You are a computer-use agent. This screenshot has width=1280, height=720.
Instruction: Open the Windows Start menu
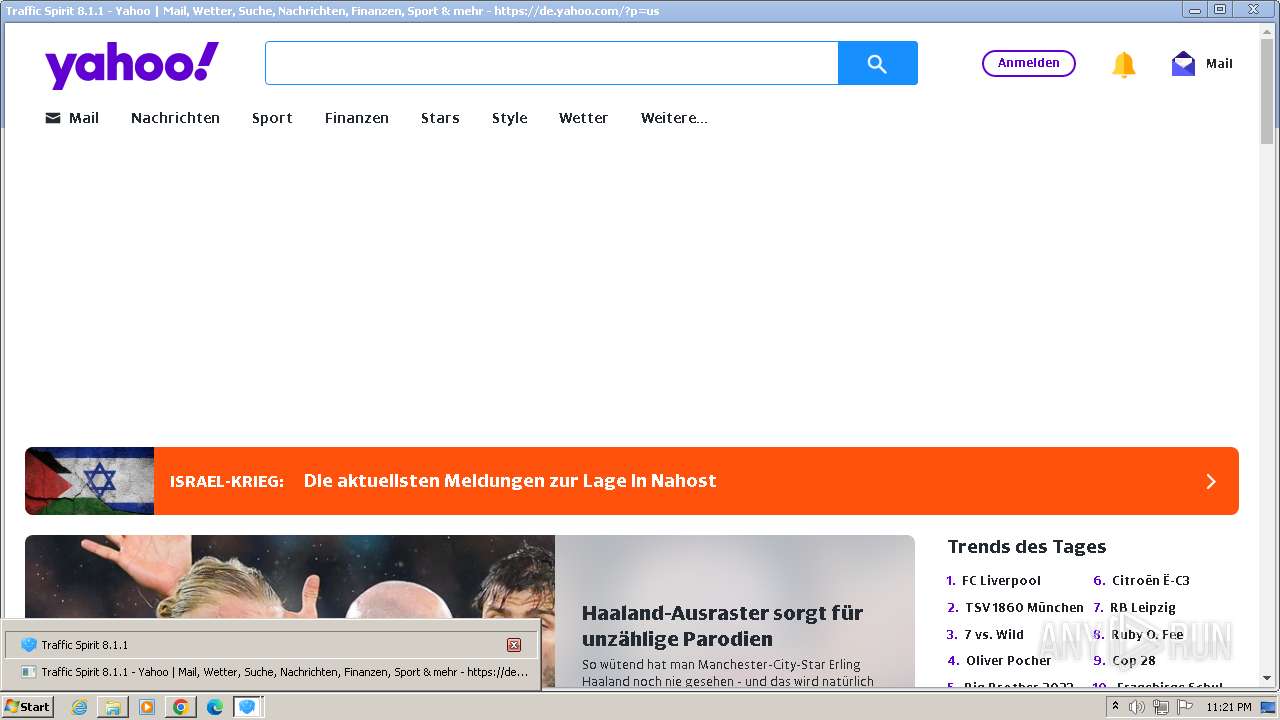pyautogui.click(x=27, y=706)
